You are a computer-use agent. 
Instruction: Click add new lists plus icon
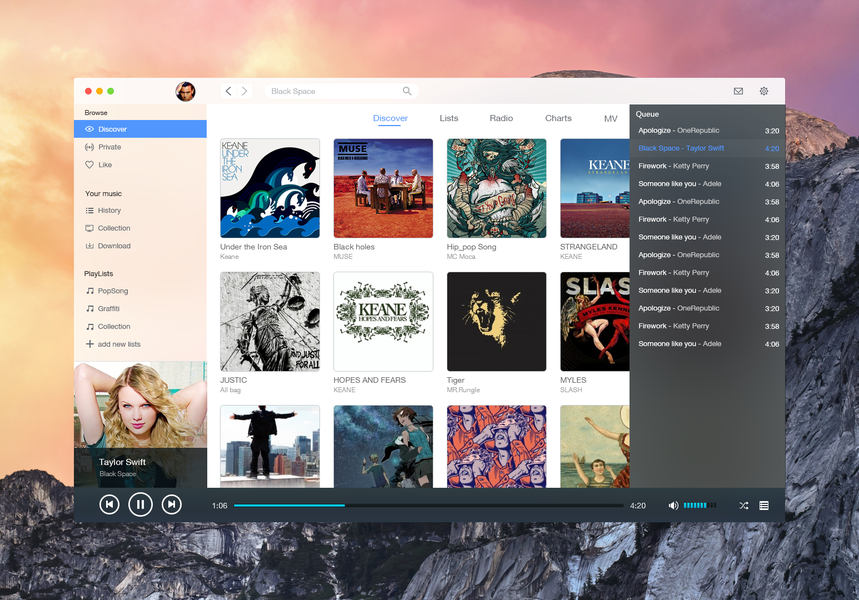pos(90,344)
